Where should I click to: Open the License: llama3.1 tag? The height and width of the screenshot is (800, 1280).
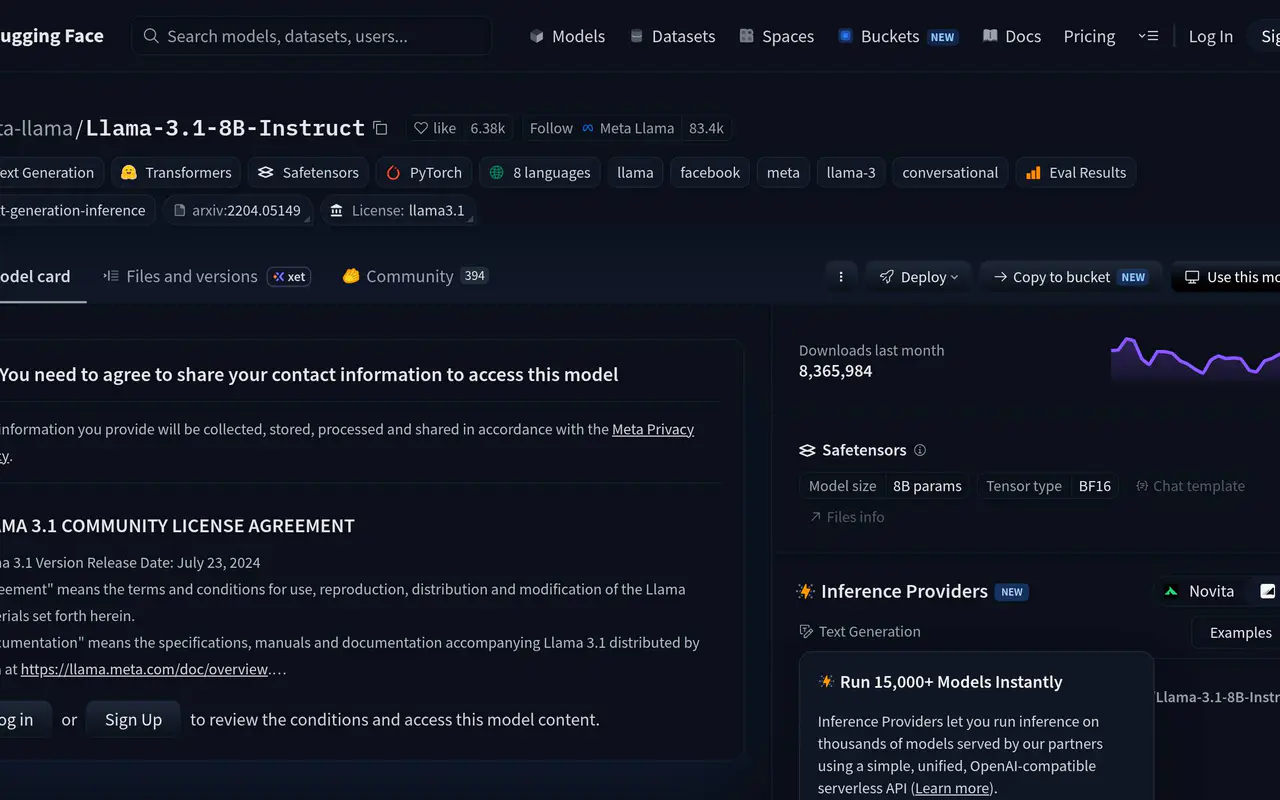[397, 210]
